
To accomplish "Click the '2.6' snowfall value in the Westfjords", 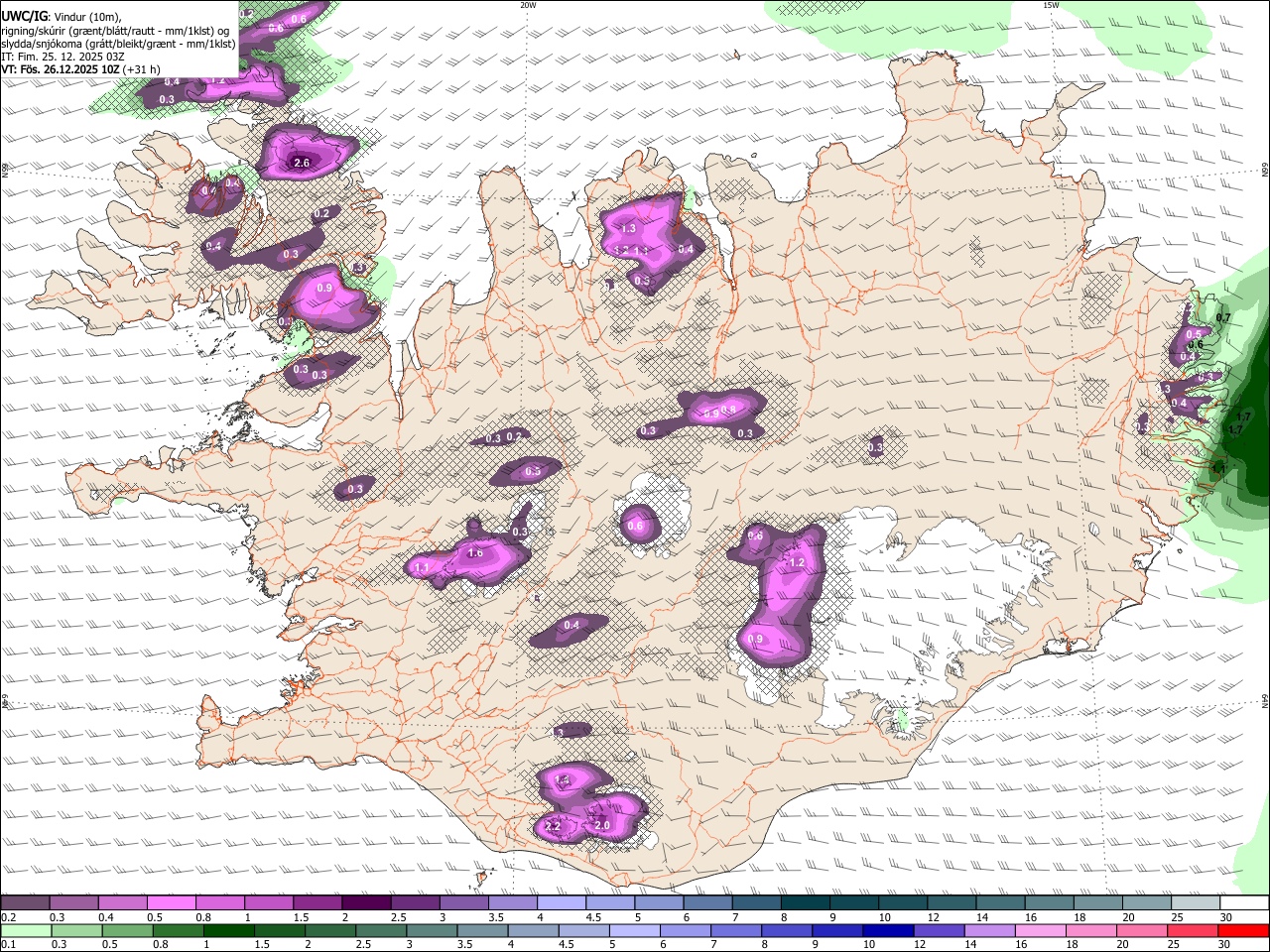I will coord(302,163).
